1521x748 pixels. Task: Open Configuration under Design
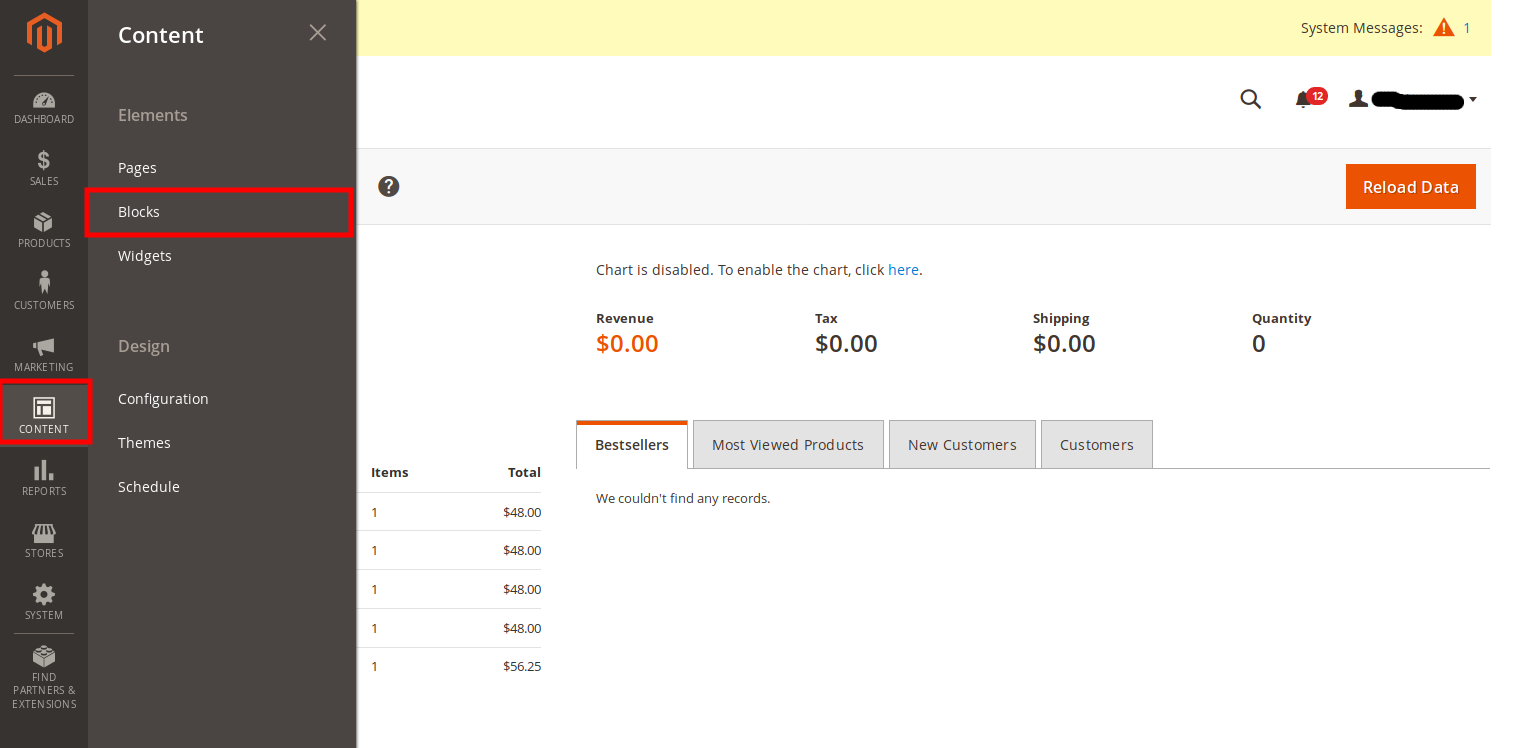coord(163,399)
